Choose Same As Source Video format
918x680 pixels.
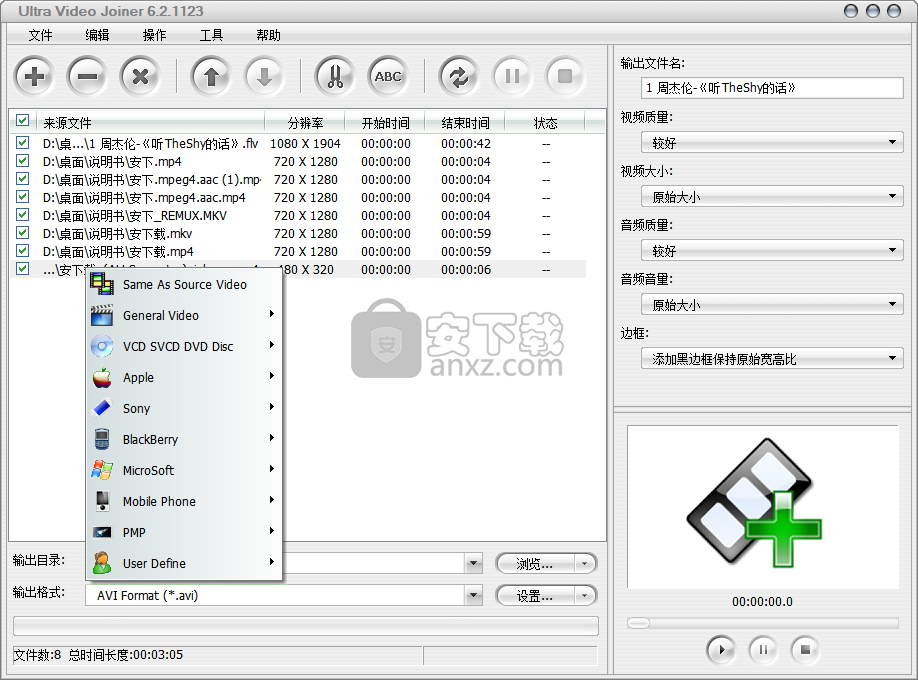click(x=184, y=285)
